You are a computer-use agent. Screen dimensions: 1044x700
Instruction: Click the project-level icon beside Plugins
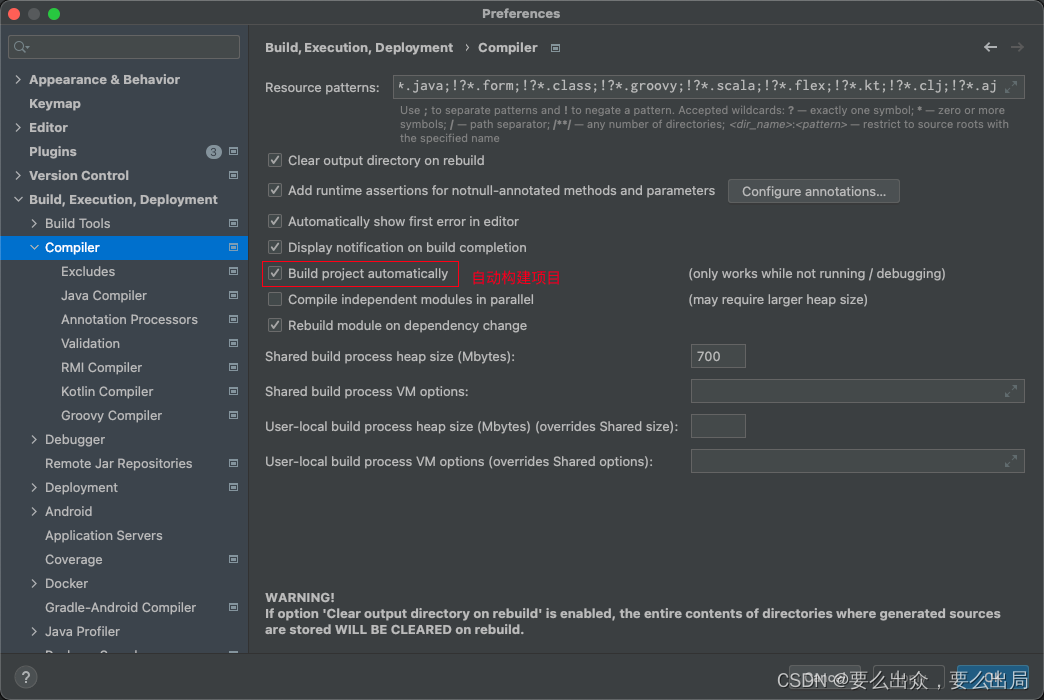point(233,152)
